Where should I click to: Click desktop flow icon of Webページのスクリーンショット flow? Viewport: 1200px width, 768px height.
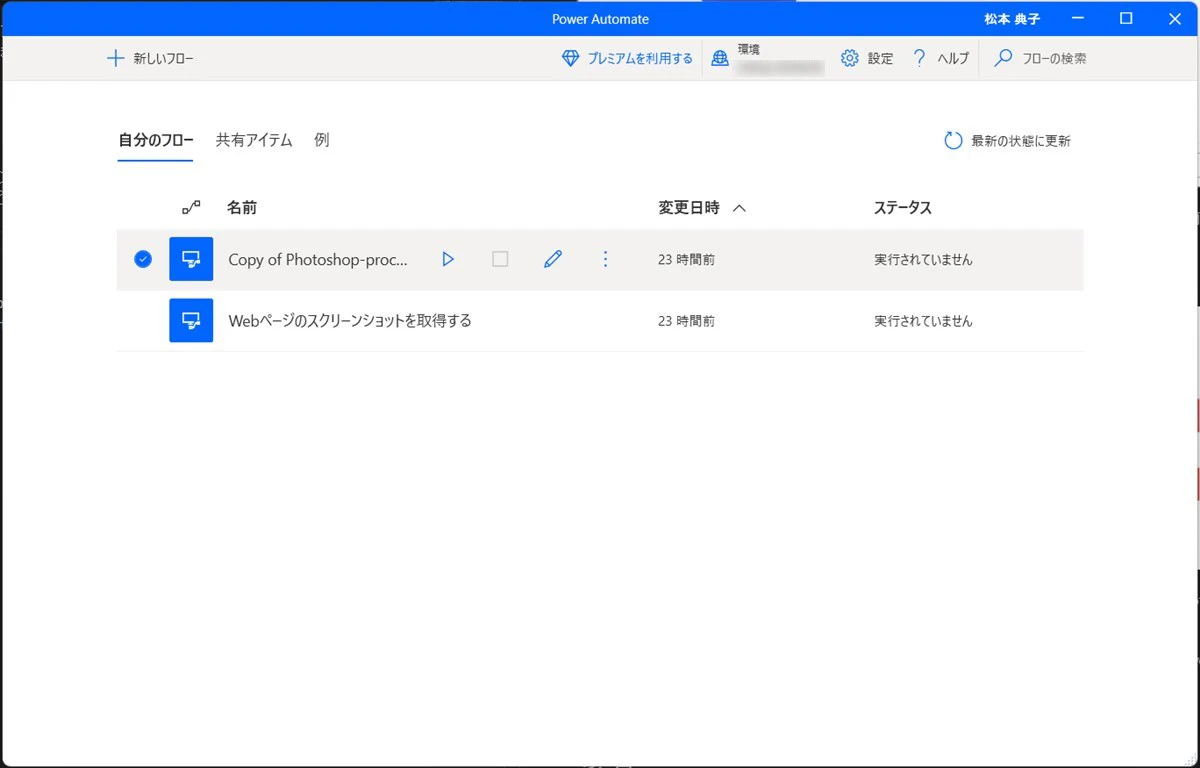(191, 320)
